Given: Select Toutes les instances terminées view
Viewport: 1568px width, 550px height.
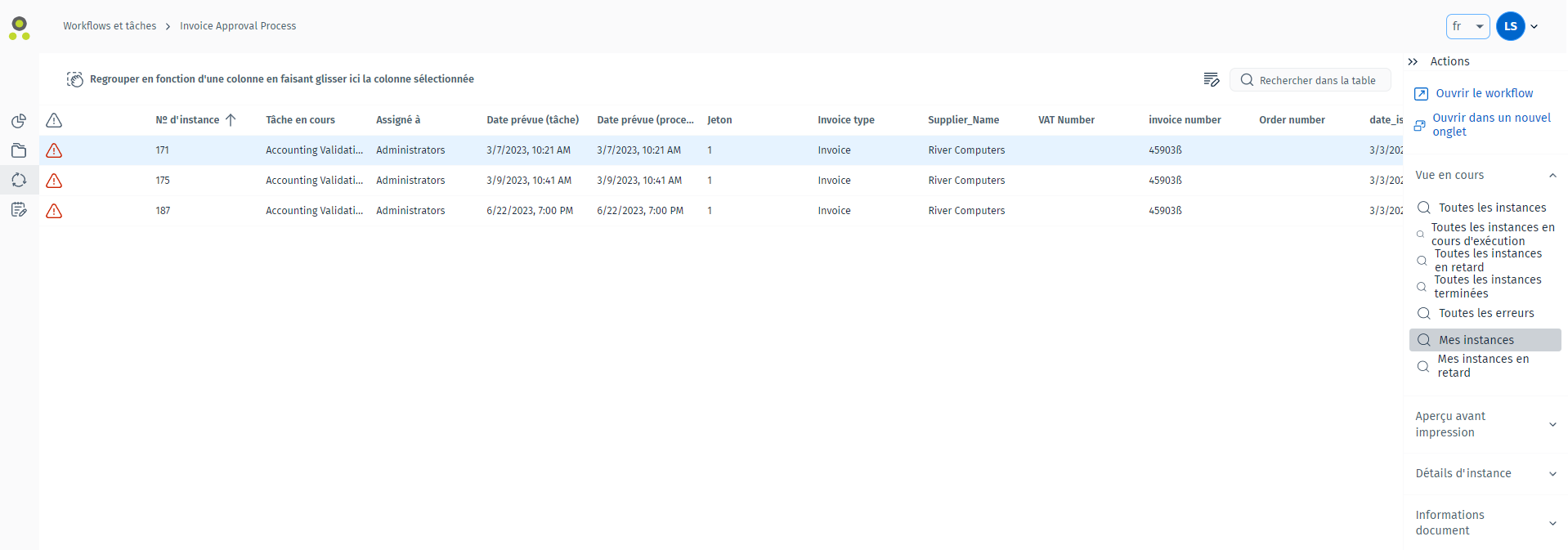Looking at the screenshot, I should click(x=1488, y=286).
